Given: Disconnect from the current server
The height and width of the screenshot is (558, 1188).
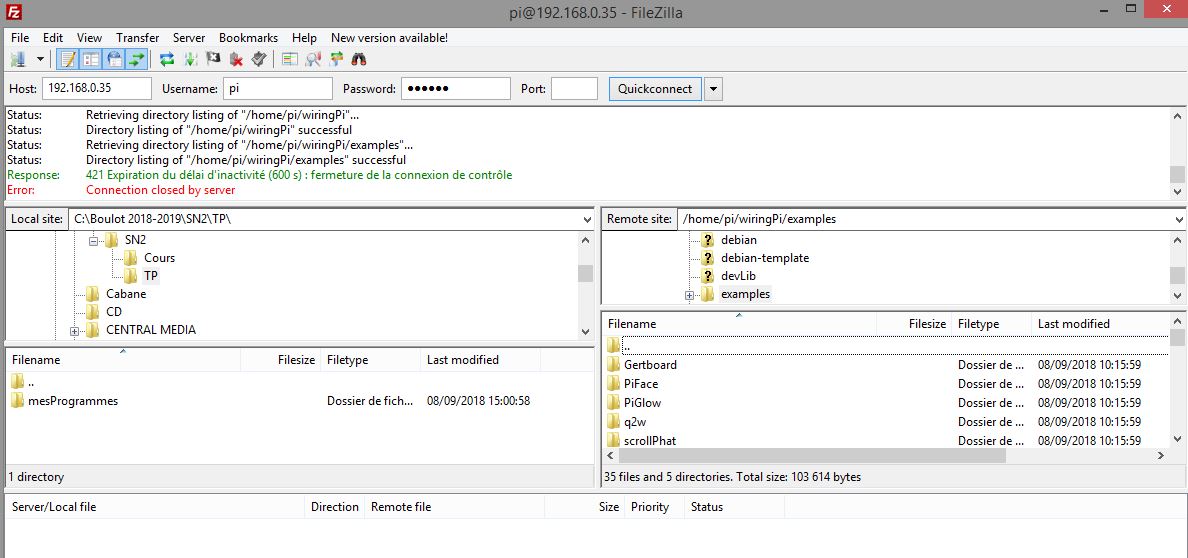Looking at the screenshot, I should click(236, 59).
